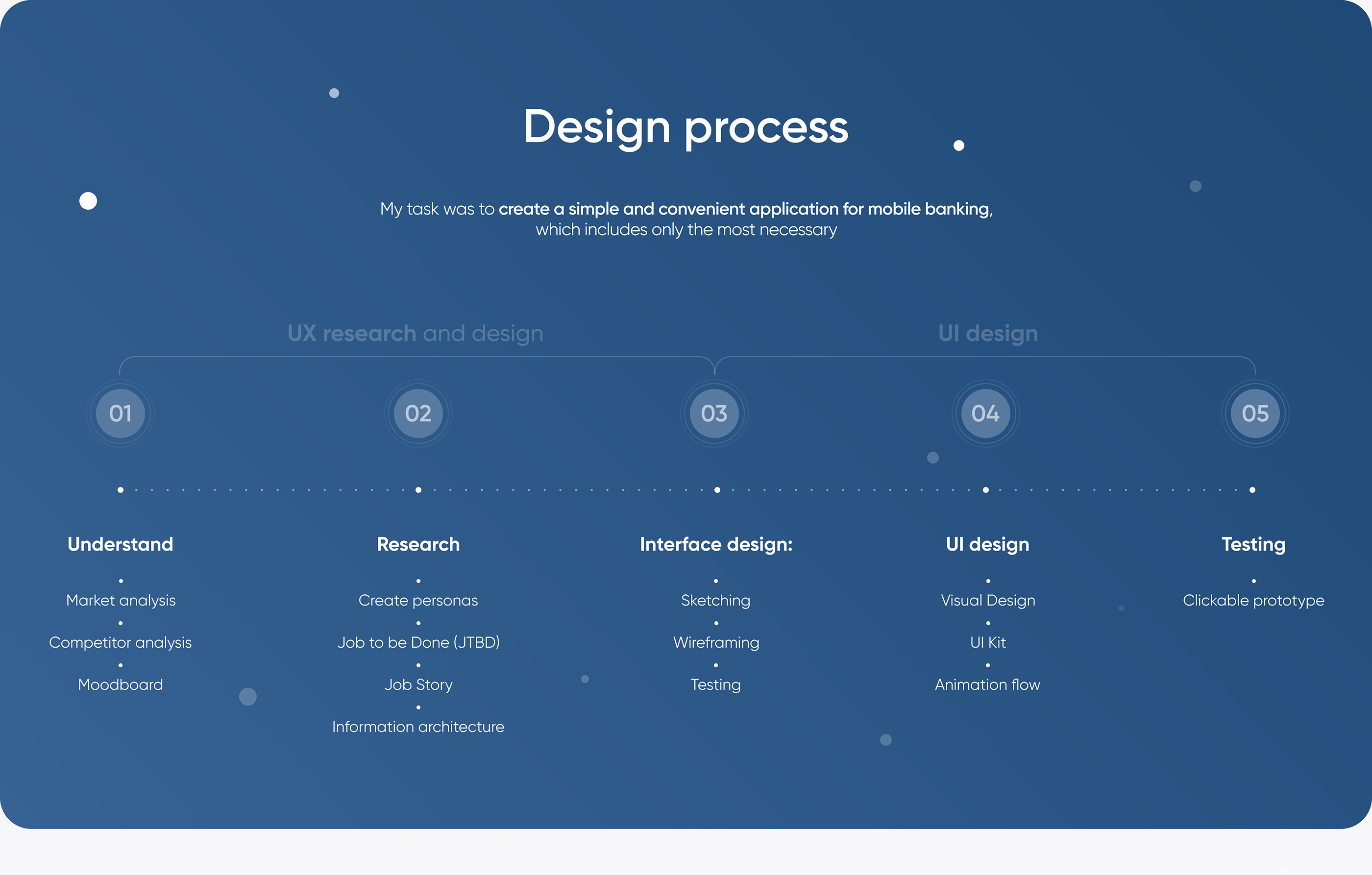
Task: Click the Clickable prototype item
Action: (1253, 601)
